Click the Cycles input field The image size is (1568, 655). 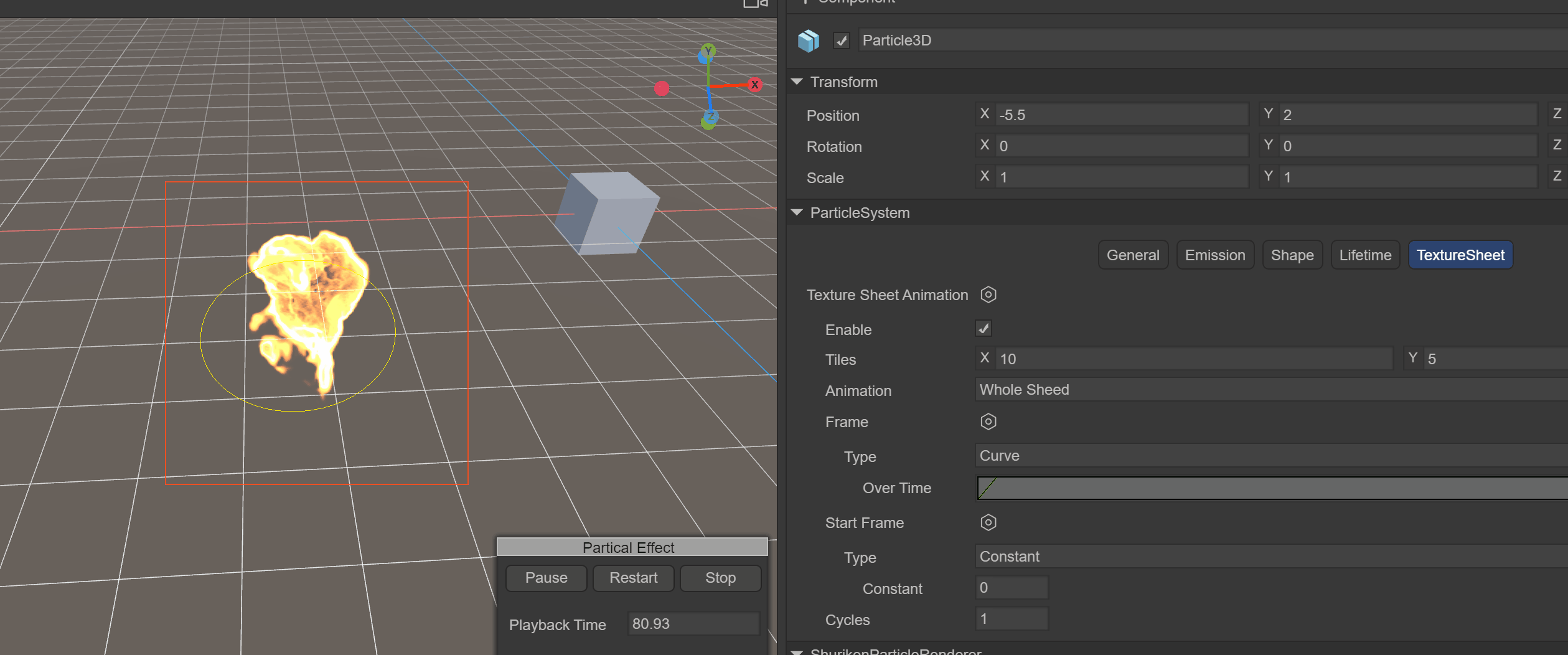[1012, 619]
